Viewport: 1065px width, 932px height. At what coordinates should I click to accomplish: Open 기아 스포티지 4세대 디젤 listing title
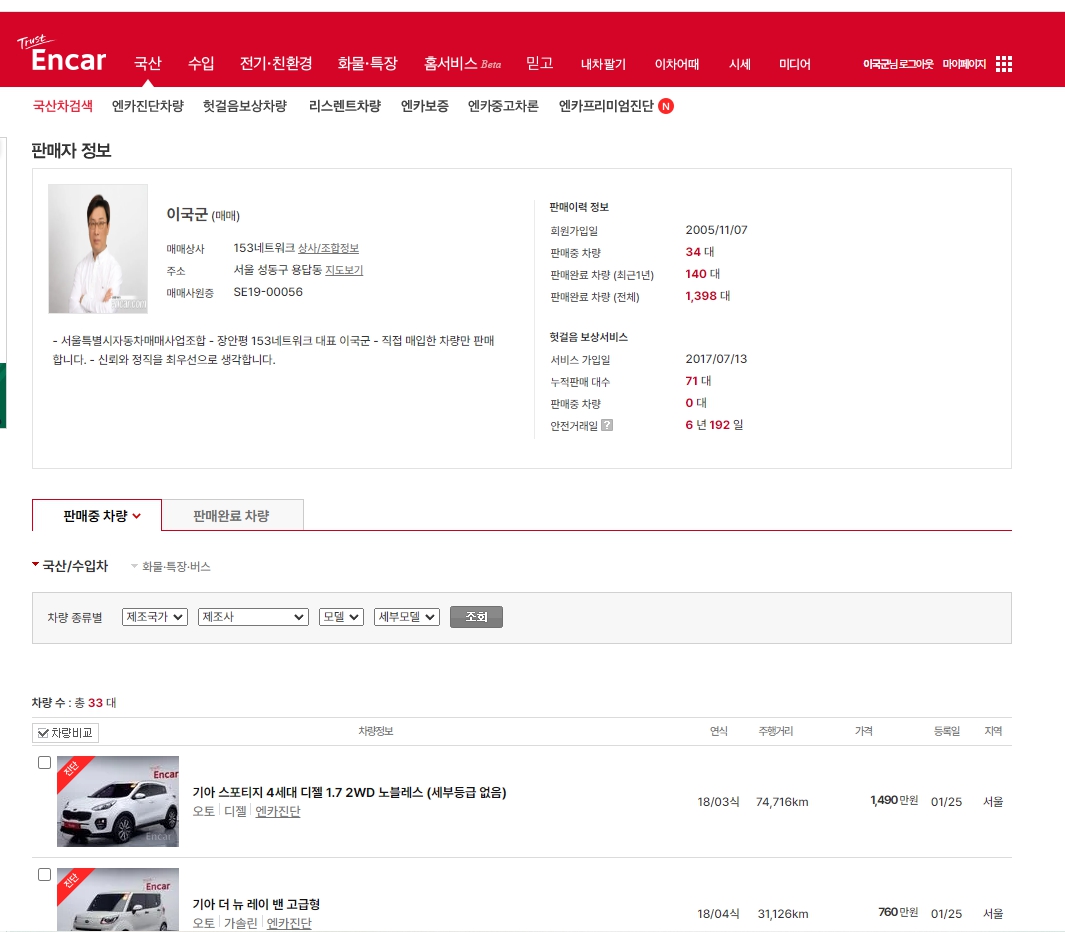[x=349, y=792]
